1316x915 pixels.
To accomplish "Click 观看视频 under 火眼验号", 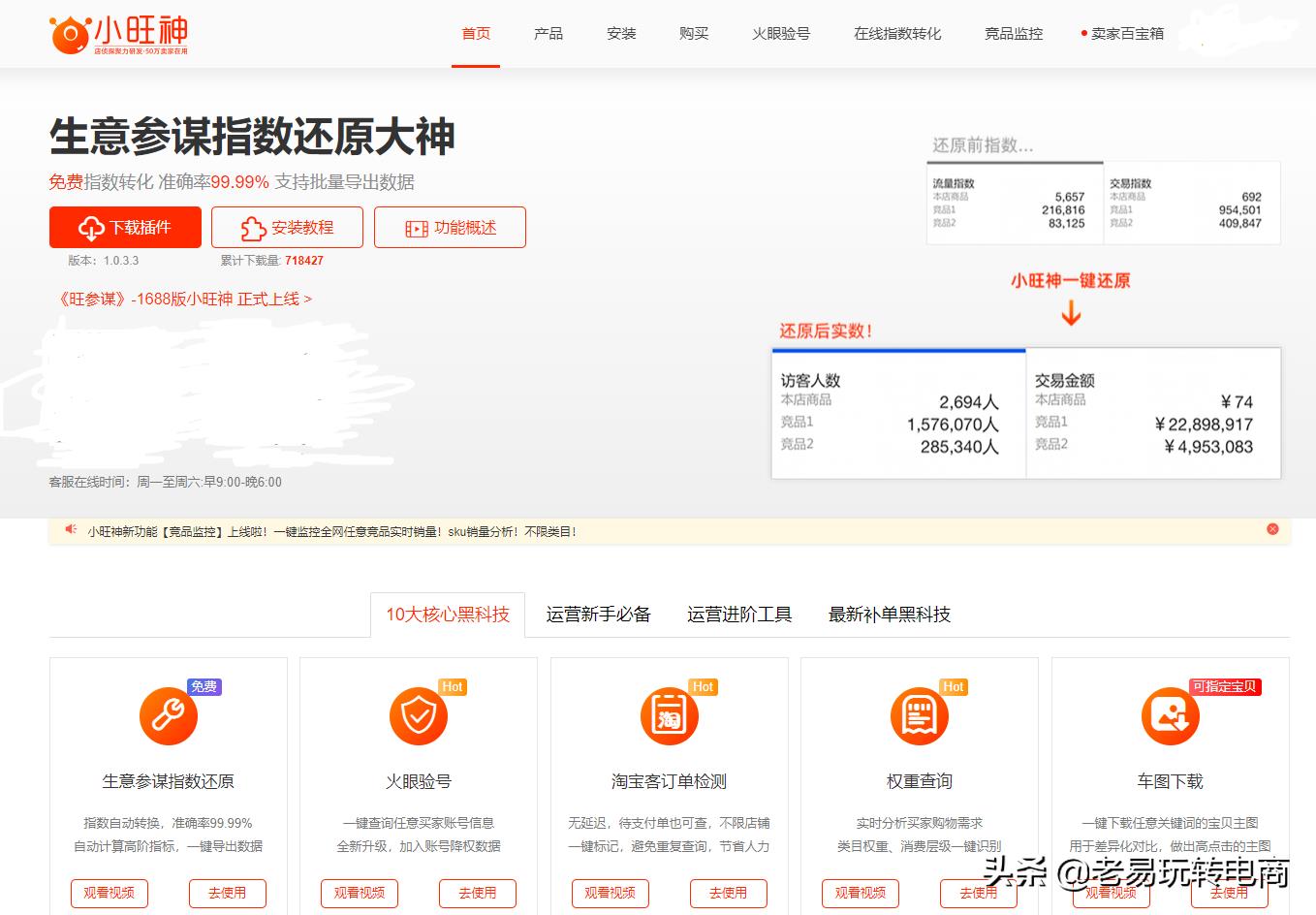I will [360, 893].
